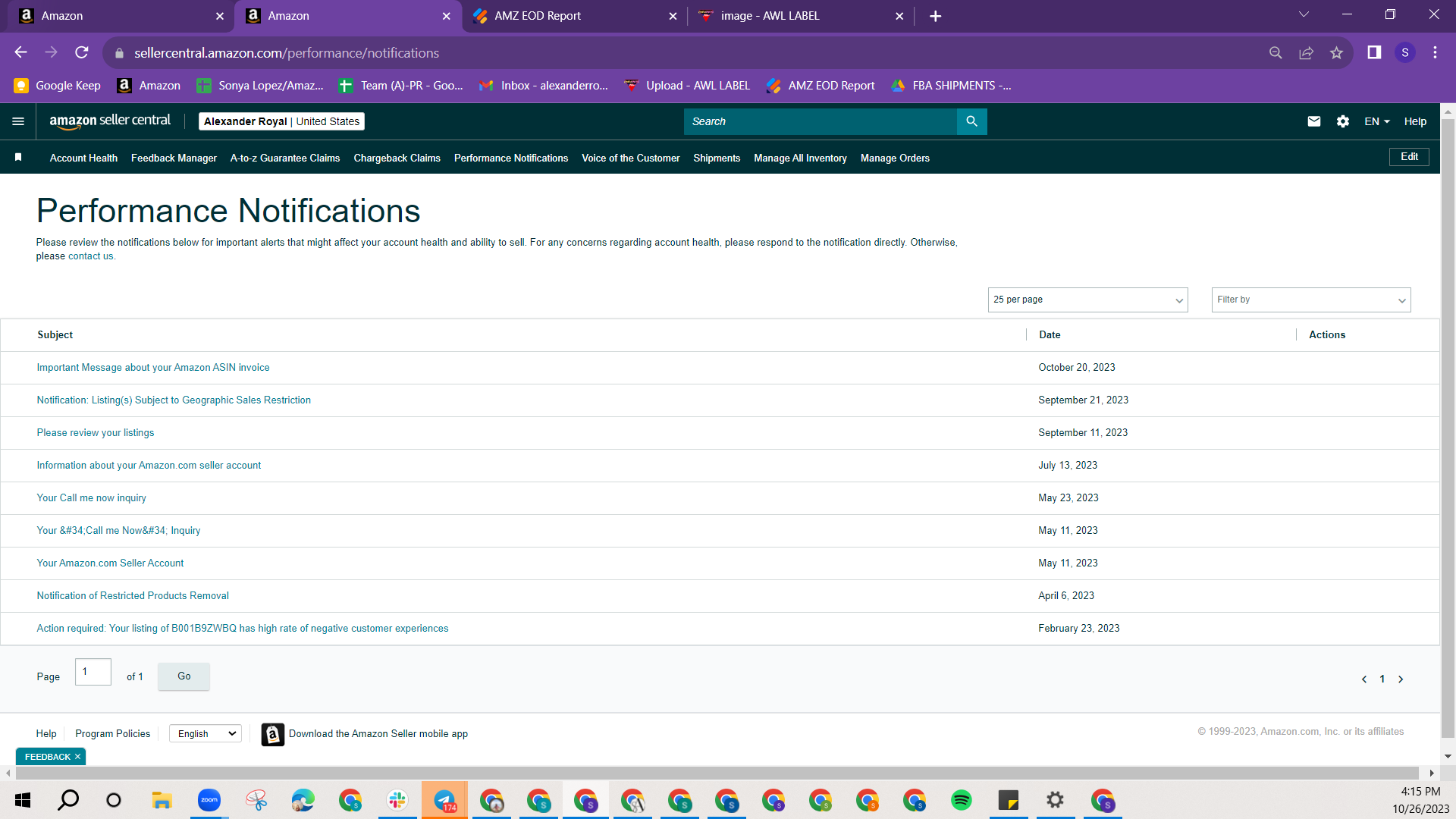1456x819 pixels.
Task: Click the horizontal scrollbar at page bottom
Action: coord(717,773)
